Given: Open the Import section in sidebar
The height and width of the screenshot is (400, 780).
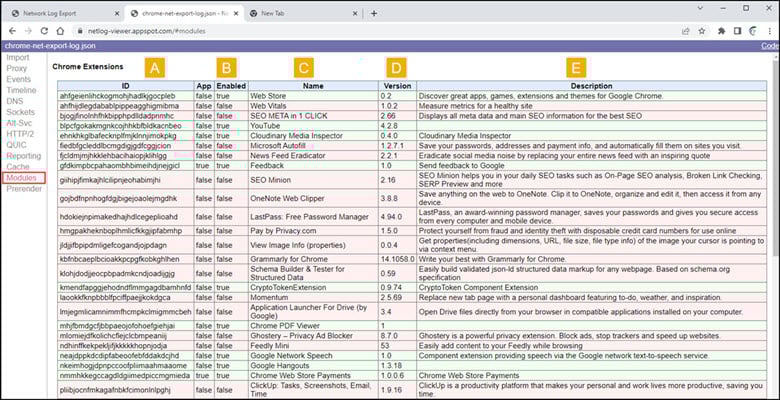Looking at the screenshot, I should coord(18,58).
